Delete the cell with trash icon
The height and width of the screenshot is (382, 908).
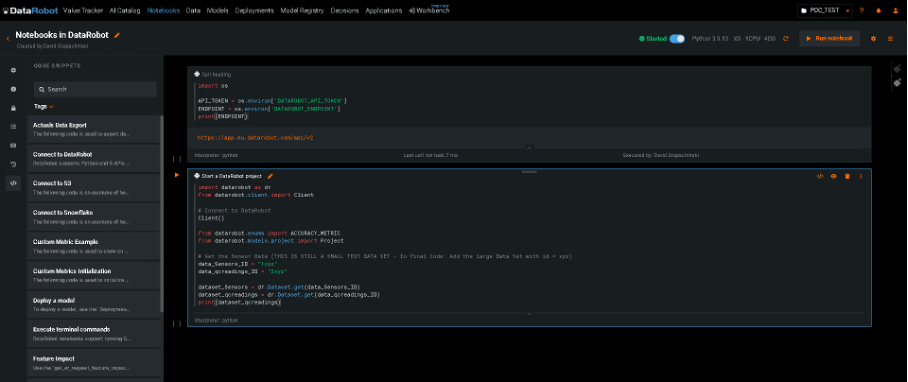tap(847, 176)
